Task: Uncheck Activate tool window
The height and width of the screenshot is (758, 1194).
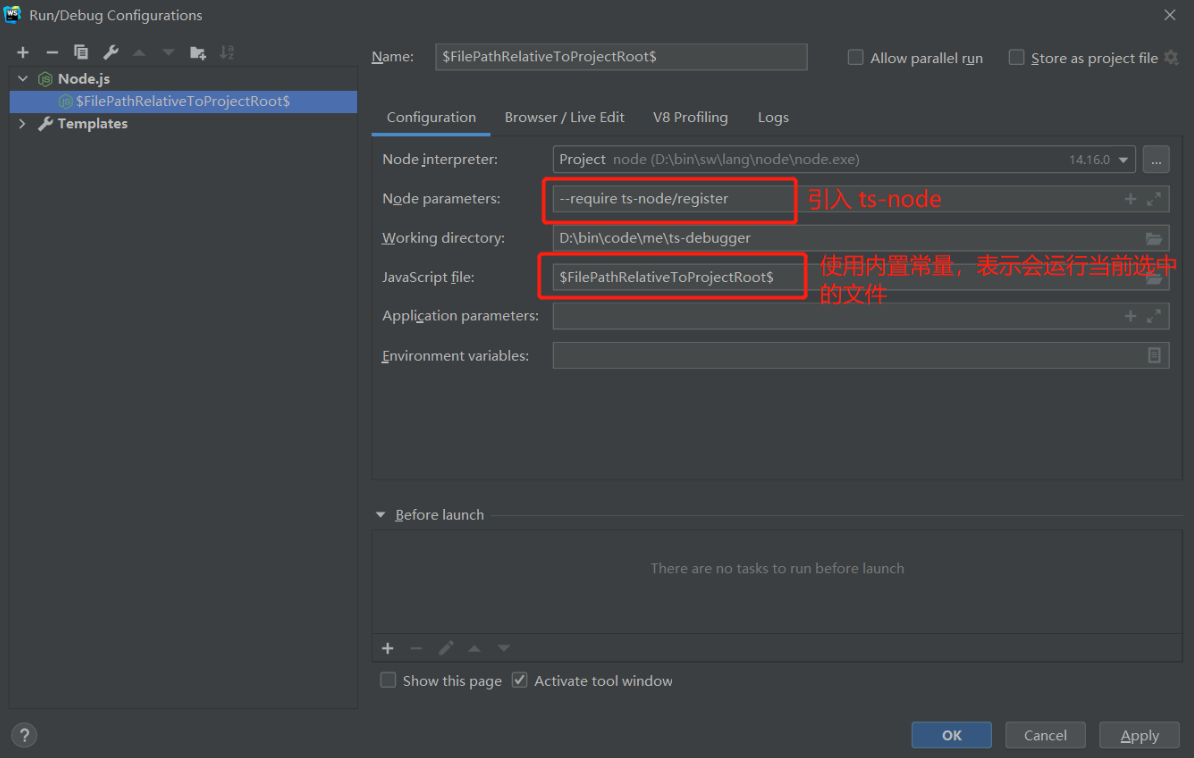Action: [x=519, y=680]
